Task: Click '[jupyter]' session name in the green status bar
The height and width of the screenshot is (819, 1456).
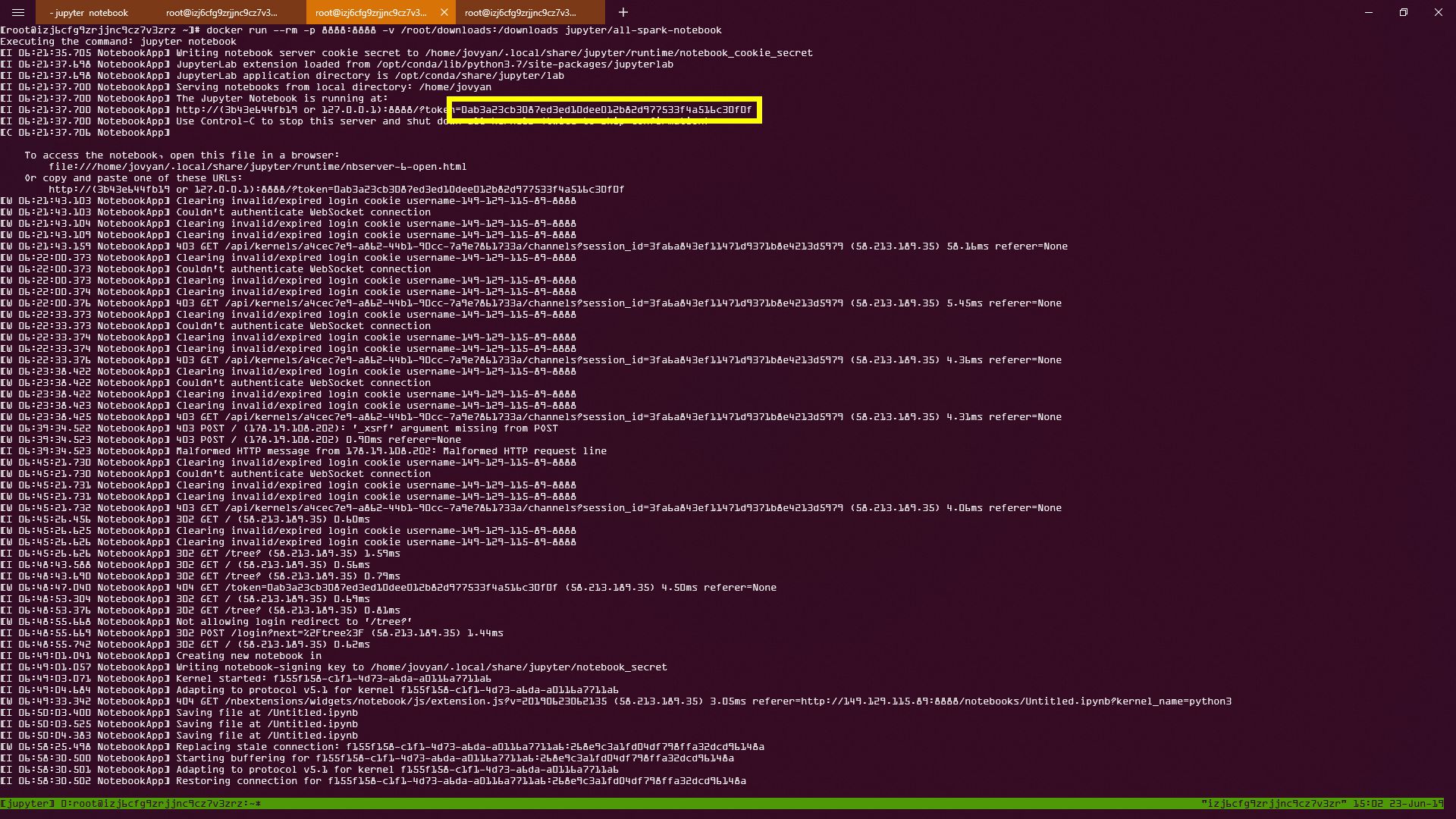Action: (27, 803)
